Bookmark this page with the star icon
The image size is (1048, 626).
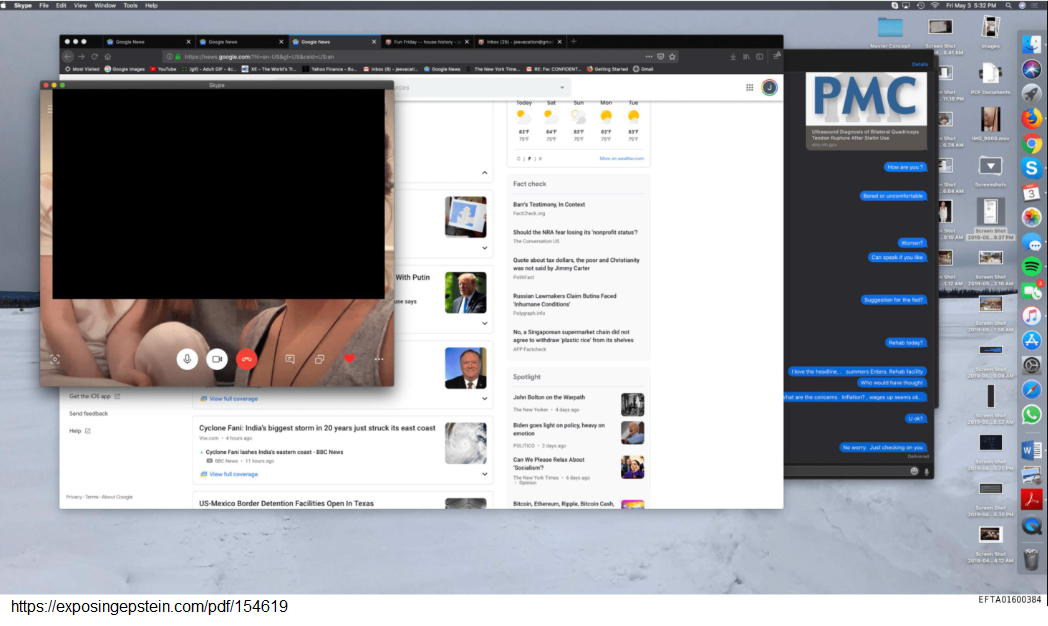672,57
